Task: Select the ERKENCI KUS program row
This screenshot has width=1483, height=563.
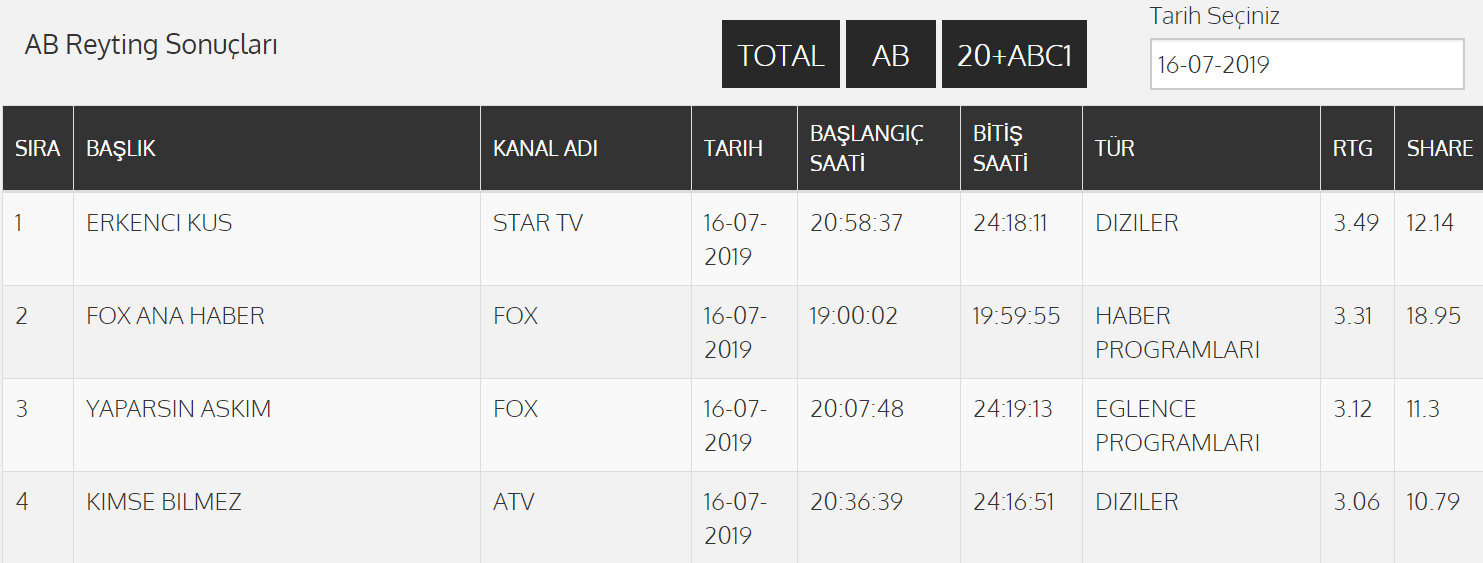Action: pyautogui.click(x=159, y=223)
